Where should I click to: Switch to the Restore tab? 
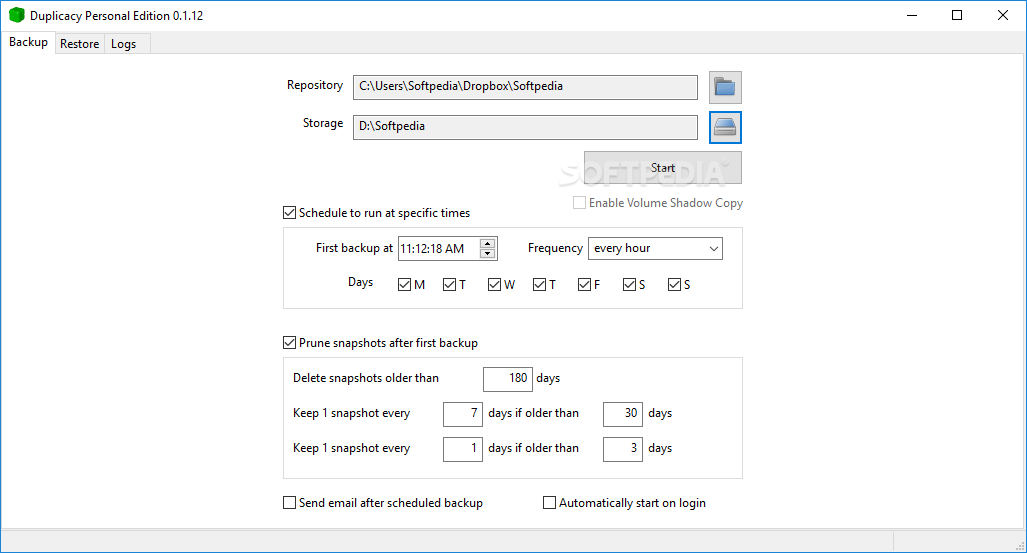point(79,44)
